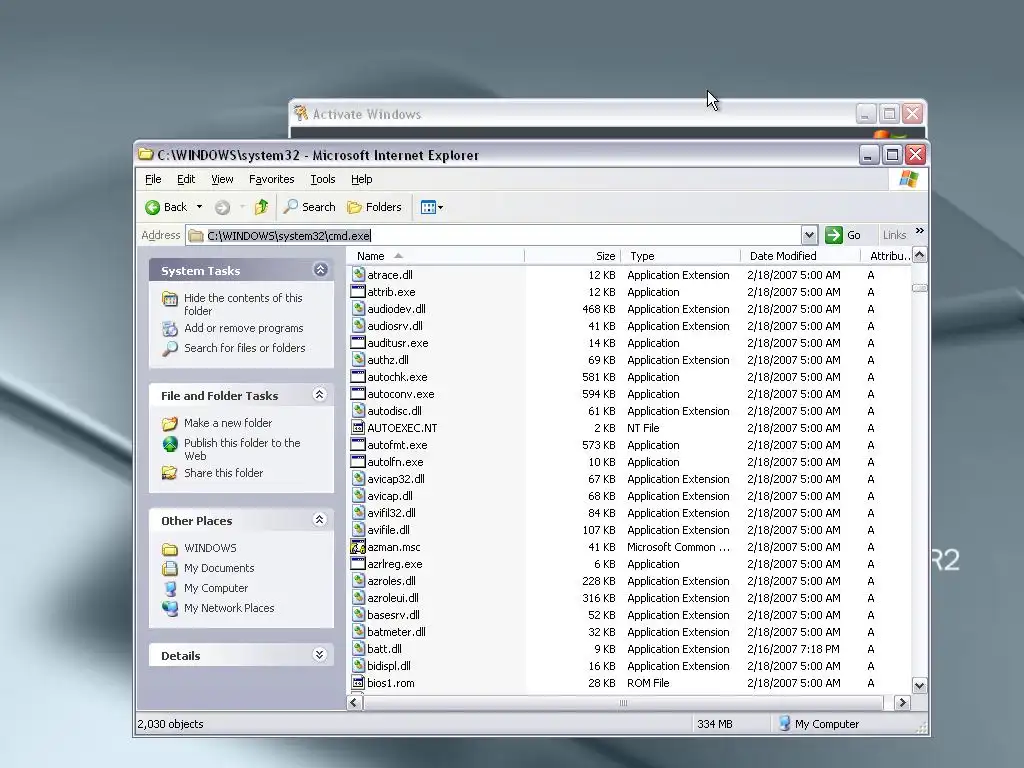Select the autodisc.dll file icon
Viewport: 1024px width, 768px height.
(358, 411)
